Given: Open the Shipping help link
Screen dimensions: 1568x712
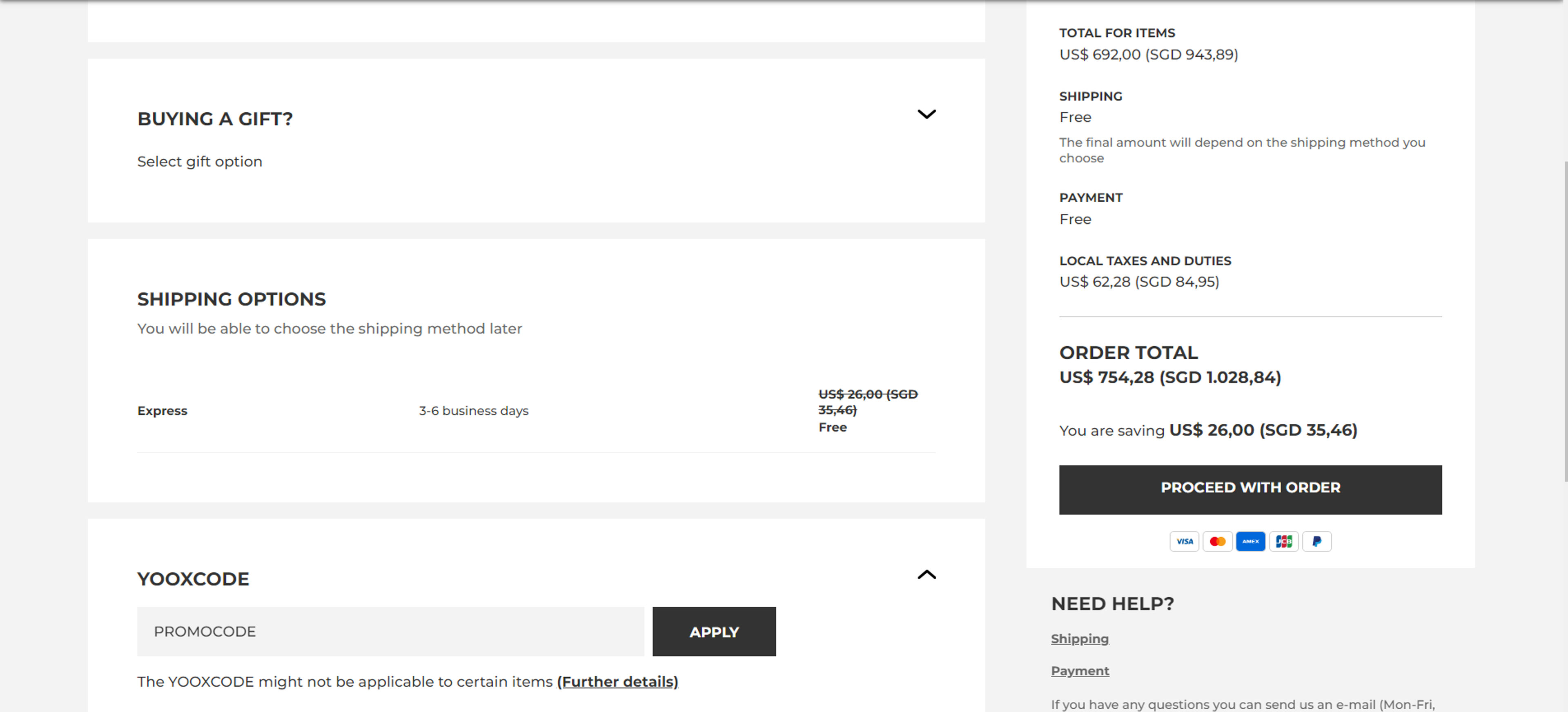Looking at the screenshot, I should point(1080,639).
